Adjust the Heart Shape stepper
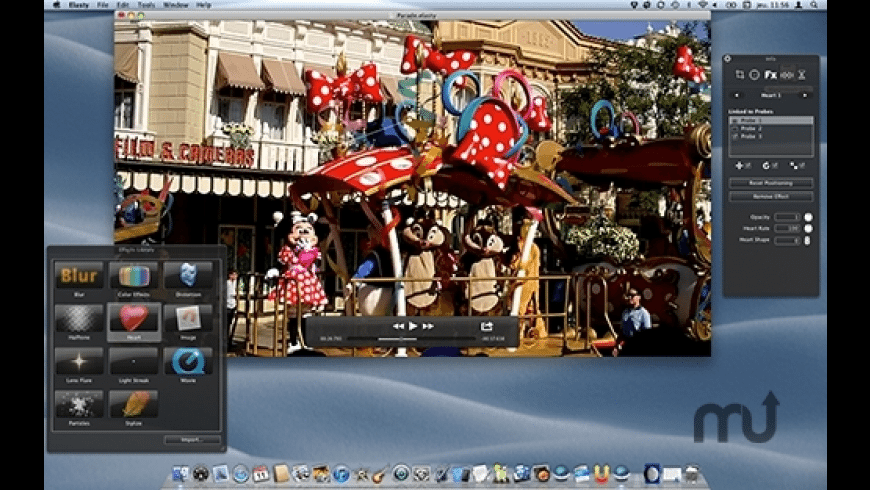870x490 pixels. point(808,240)
